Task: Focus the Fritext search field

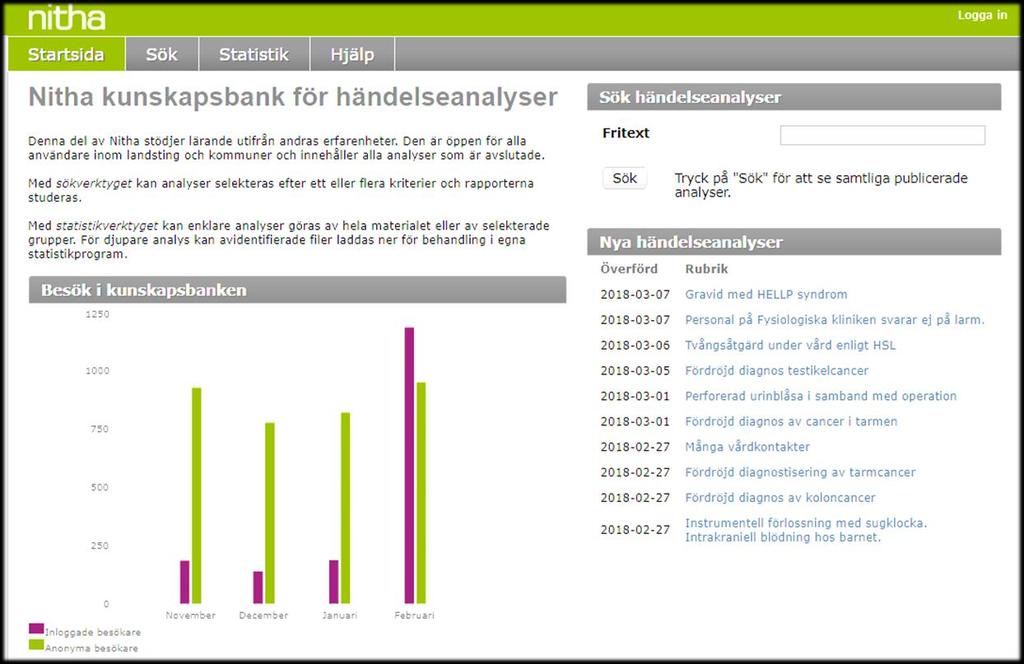Action: 882,135
